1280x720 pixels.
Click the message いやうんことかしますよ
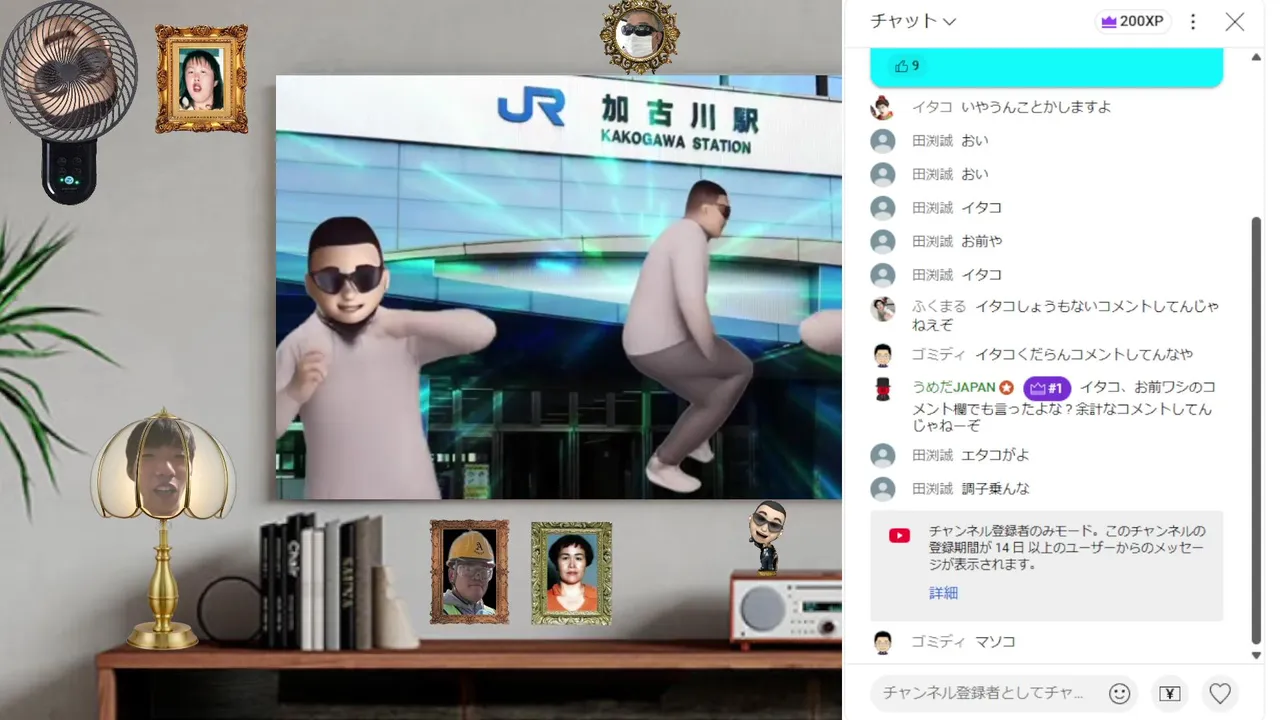point(1036,107)
